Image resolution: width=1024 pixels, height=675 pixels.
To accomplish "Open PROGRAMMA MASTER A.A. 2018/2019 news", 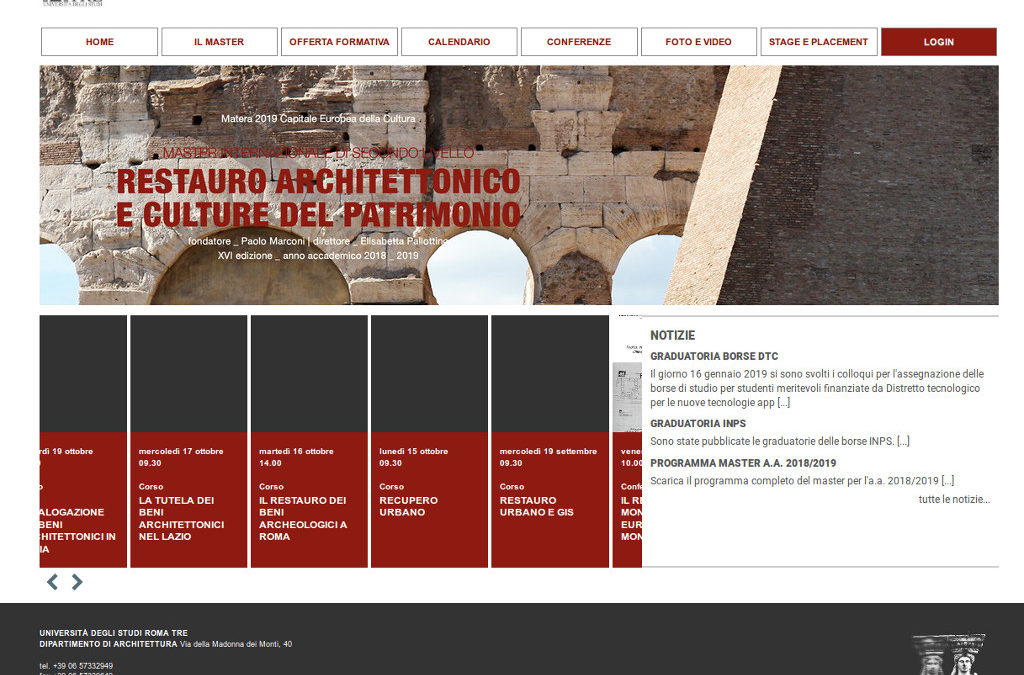I will pyautogui.click(x=743, y=463).
